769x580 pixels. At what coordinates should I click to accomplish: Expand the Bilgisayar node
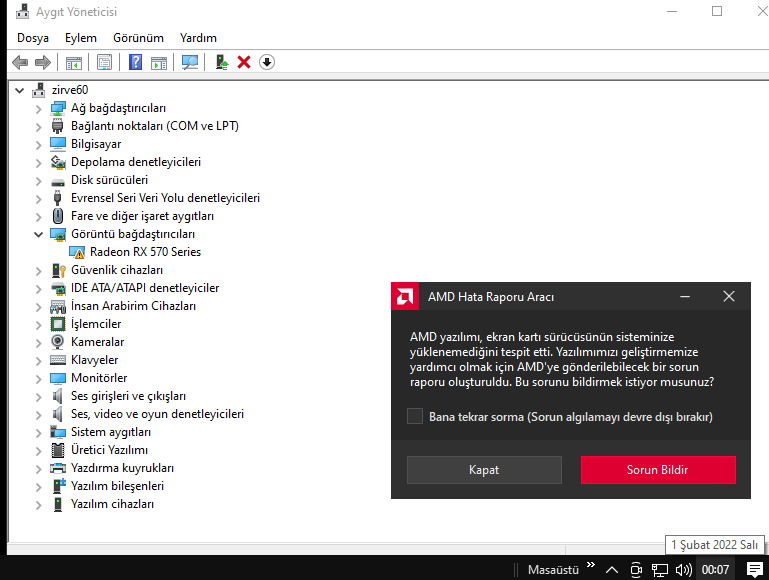[x=38, y=145]
